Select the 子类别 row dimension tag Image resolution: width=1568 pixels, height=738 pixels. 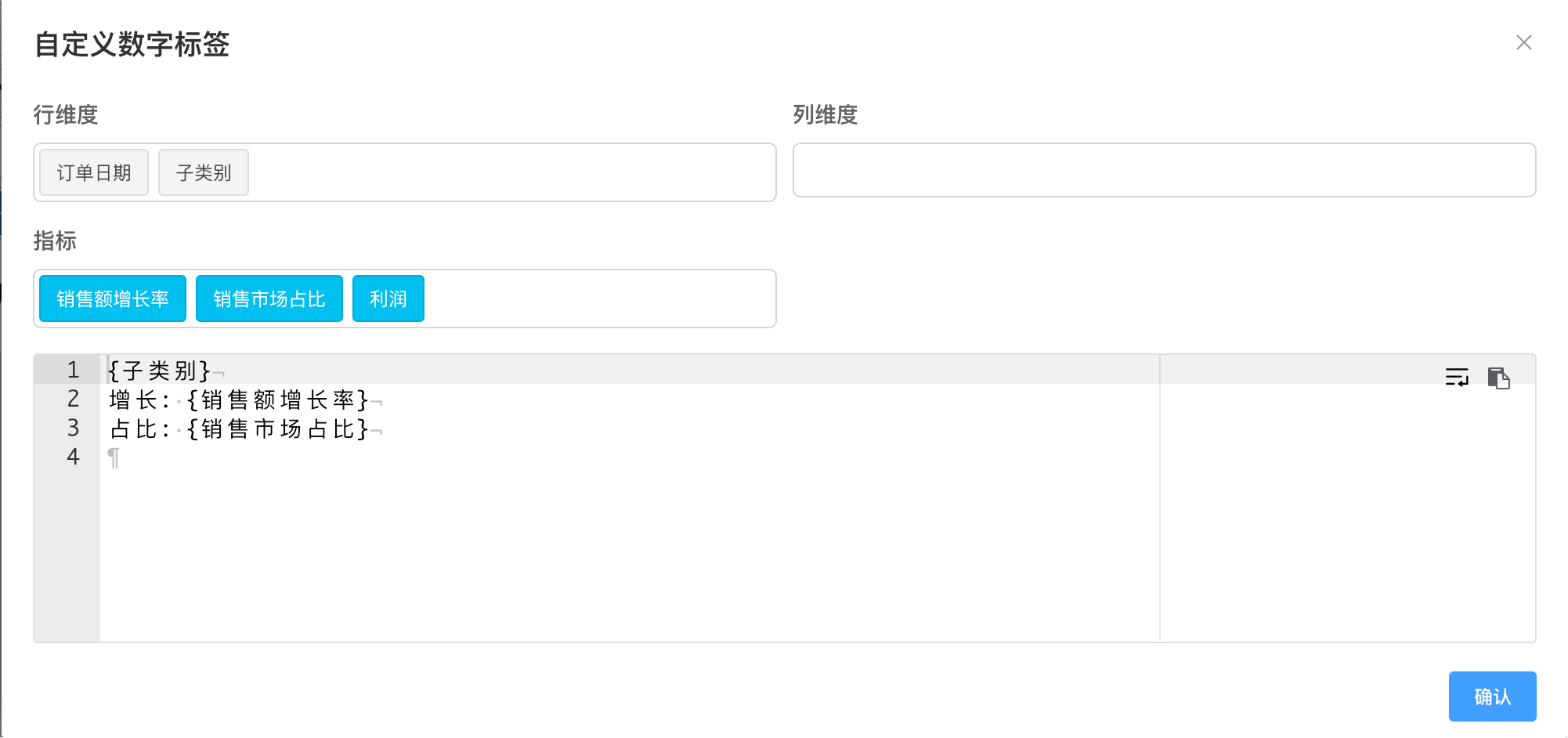(204, 172)
